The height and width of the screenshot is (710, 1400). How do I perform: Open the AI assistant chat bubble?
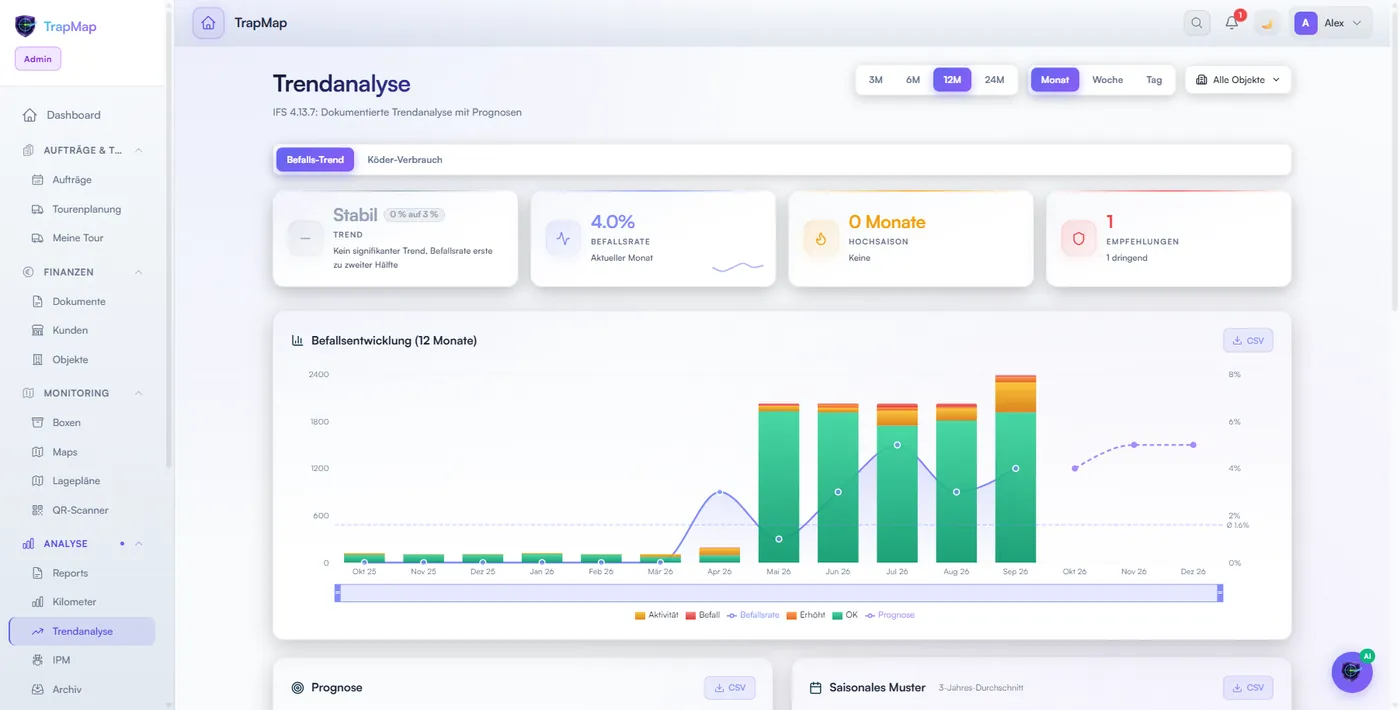[x=1351, y=671]
